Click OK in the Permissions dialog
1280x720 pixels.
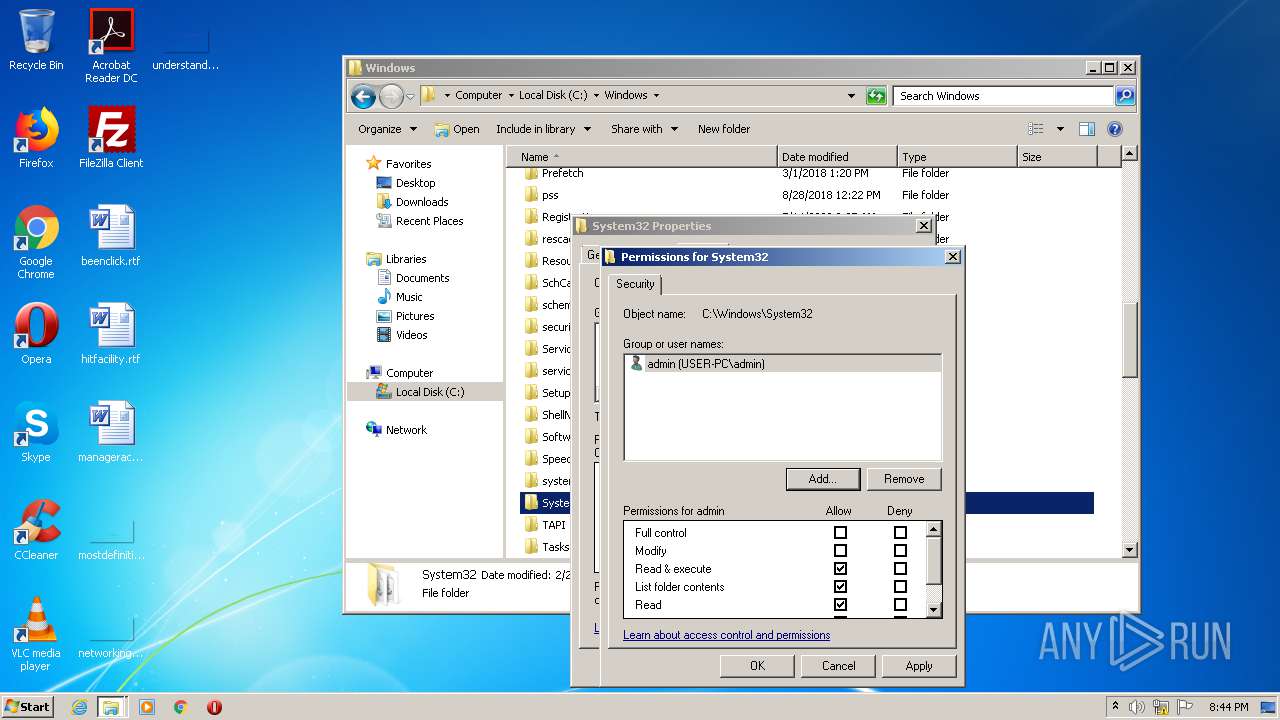pyautogui.click(x=757, y=666)
